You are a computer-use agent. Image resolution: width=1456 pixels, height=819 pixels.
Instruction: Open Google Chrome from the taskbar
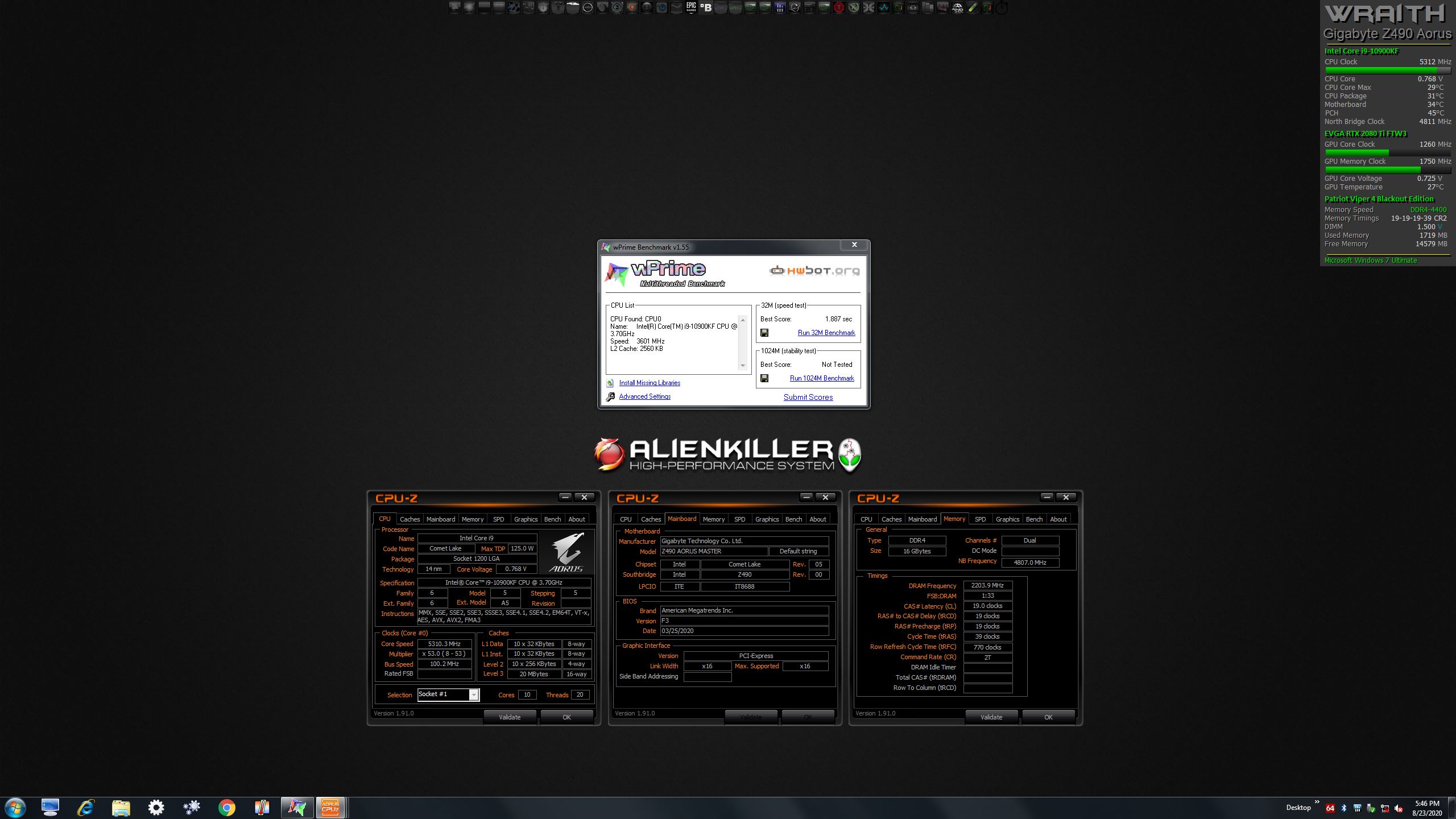[x=226, y=808]
